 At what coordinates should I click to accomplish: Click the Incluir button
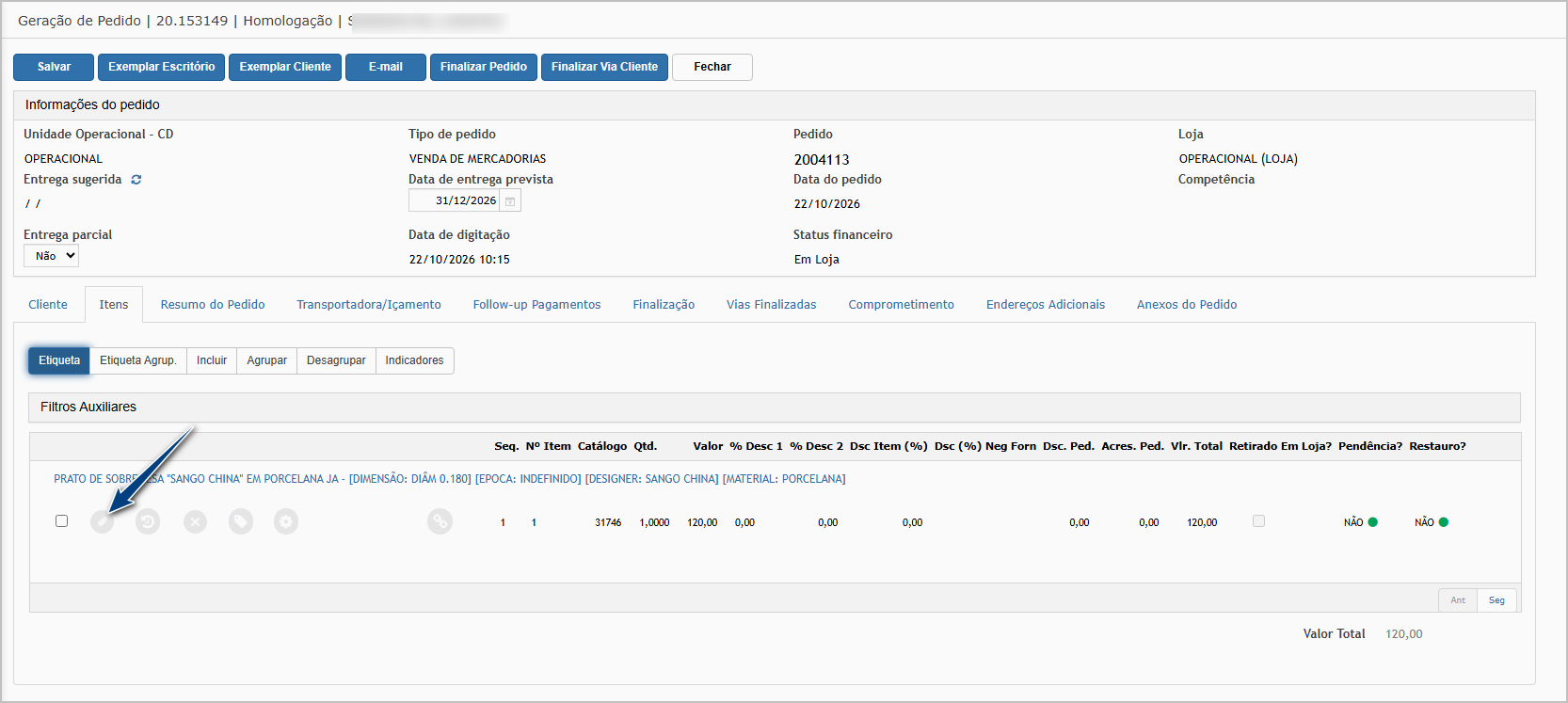pos(212,360)
